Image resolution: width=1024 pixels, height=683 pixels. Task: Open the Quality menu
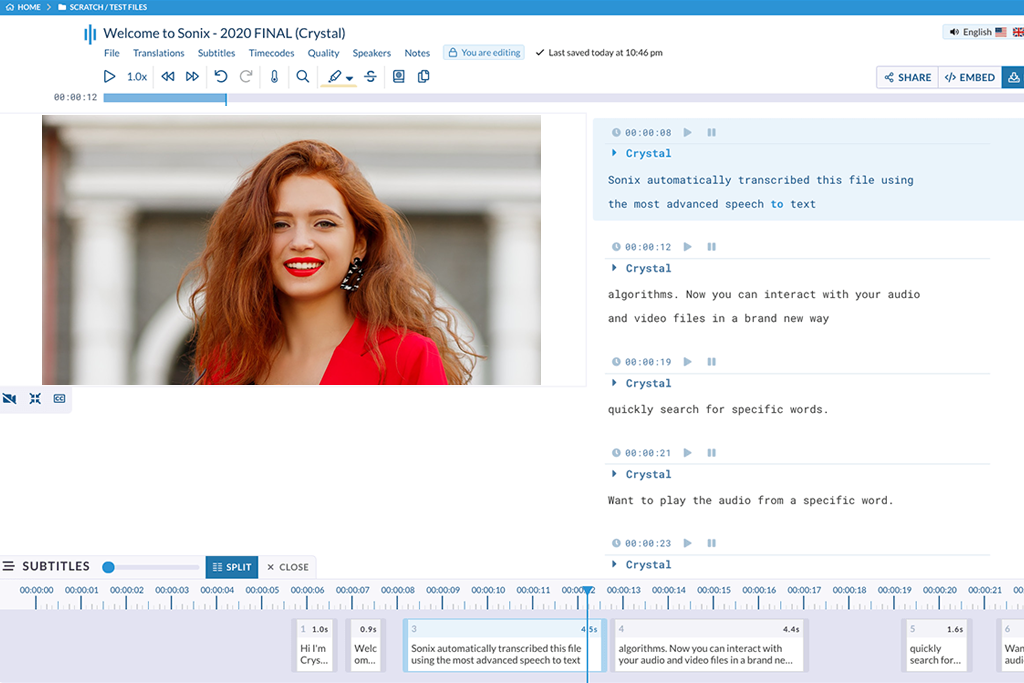click(x=323, y=53)
